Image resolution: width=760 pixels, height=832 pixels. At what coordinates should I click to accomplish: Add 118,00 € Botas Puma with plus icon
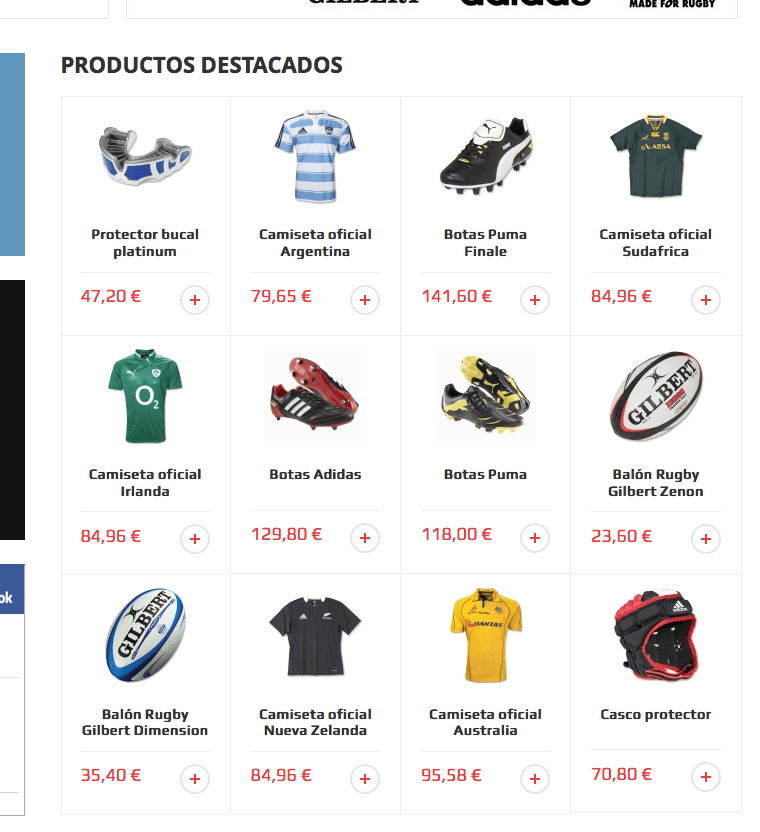pos(534,538)
